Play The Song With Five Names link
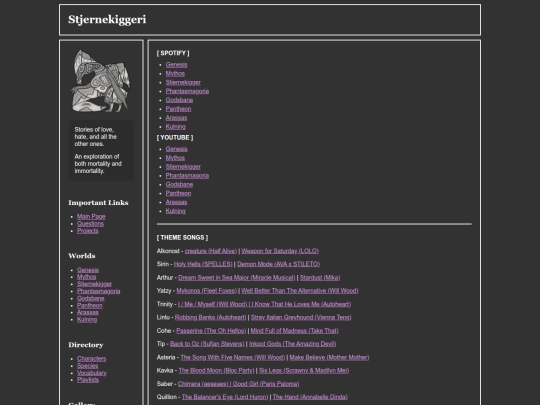The height and width of the screenshot is (405, 540). coord(232,357)
